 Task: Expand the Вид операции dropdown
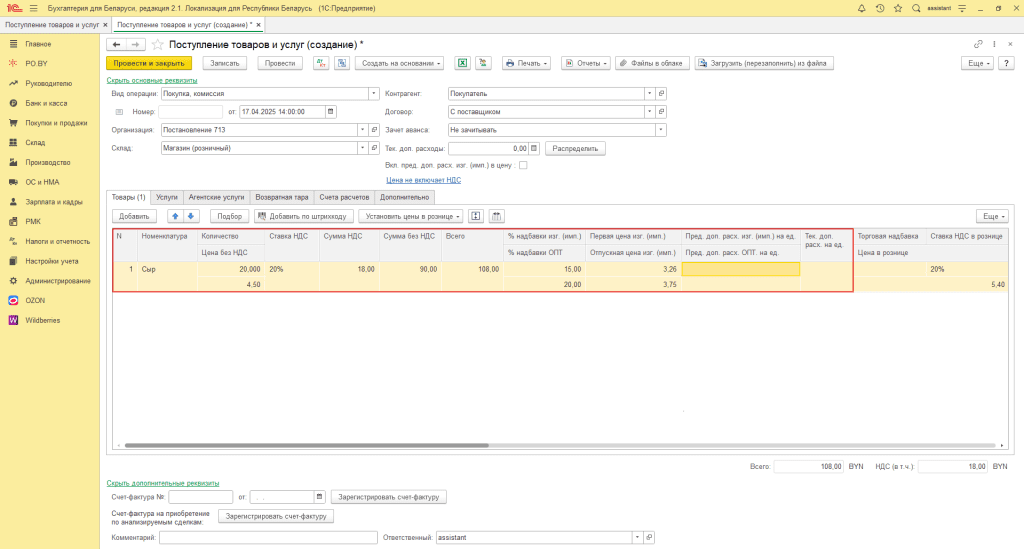374,93
